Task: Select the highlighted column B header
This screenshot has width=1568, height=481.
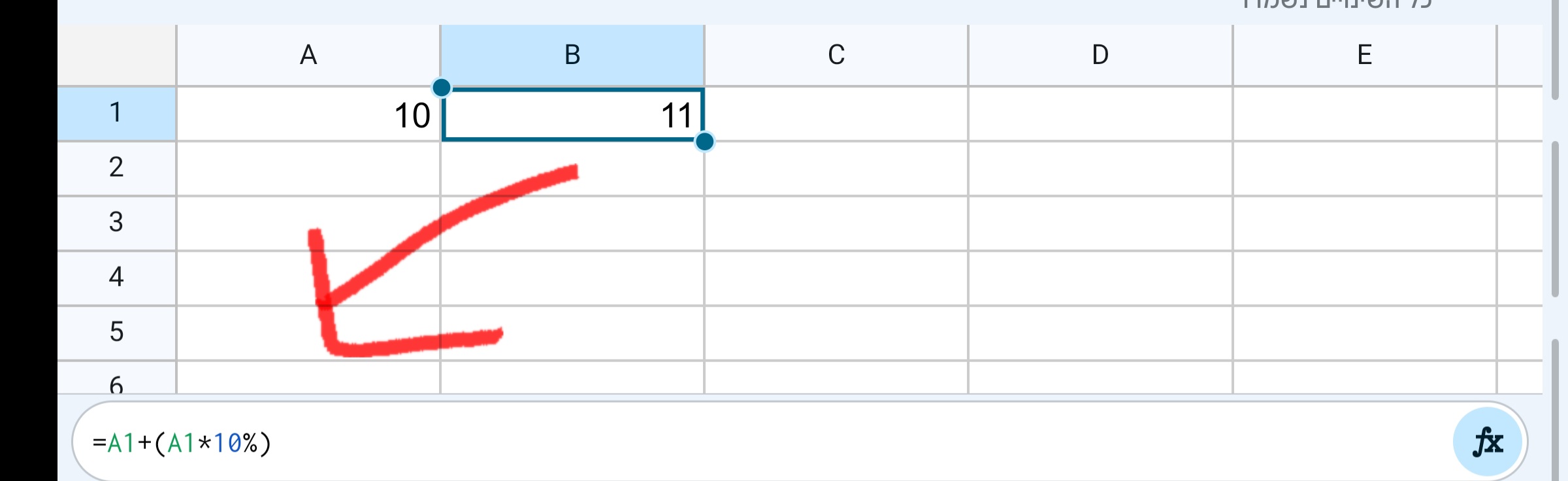Action: click(572, 55)
